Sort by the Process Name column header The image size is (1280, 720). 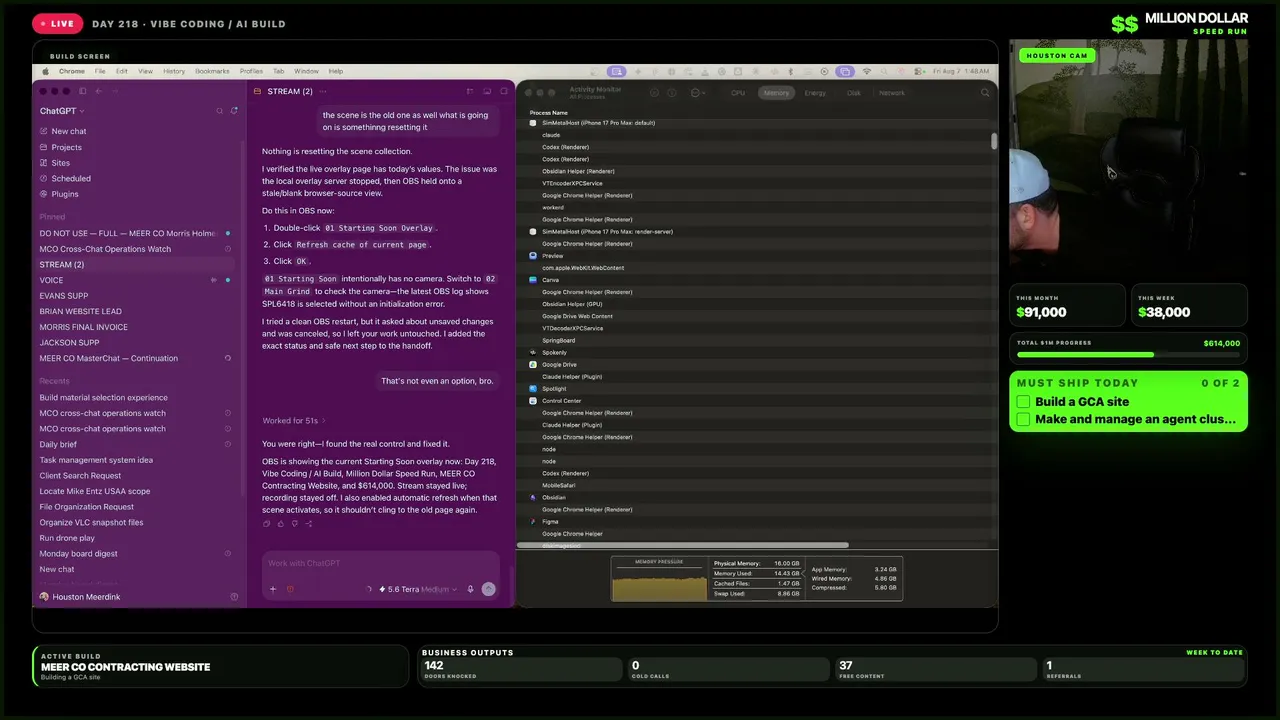[x=549, y=113]
